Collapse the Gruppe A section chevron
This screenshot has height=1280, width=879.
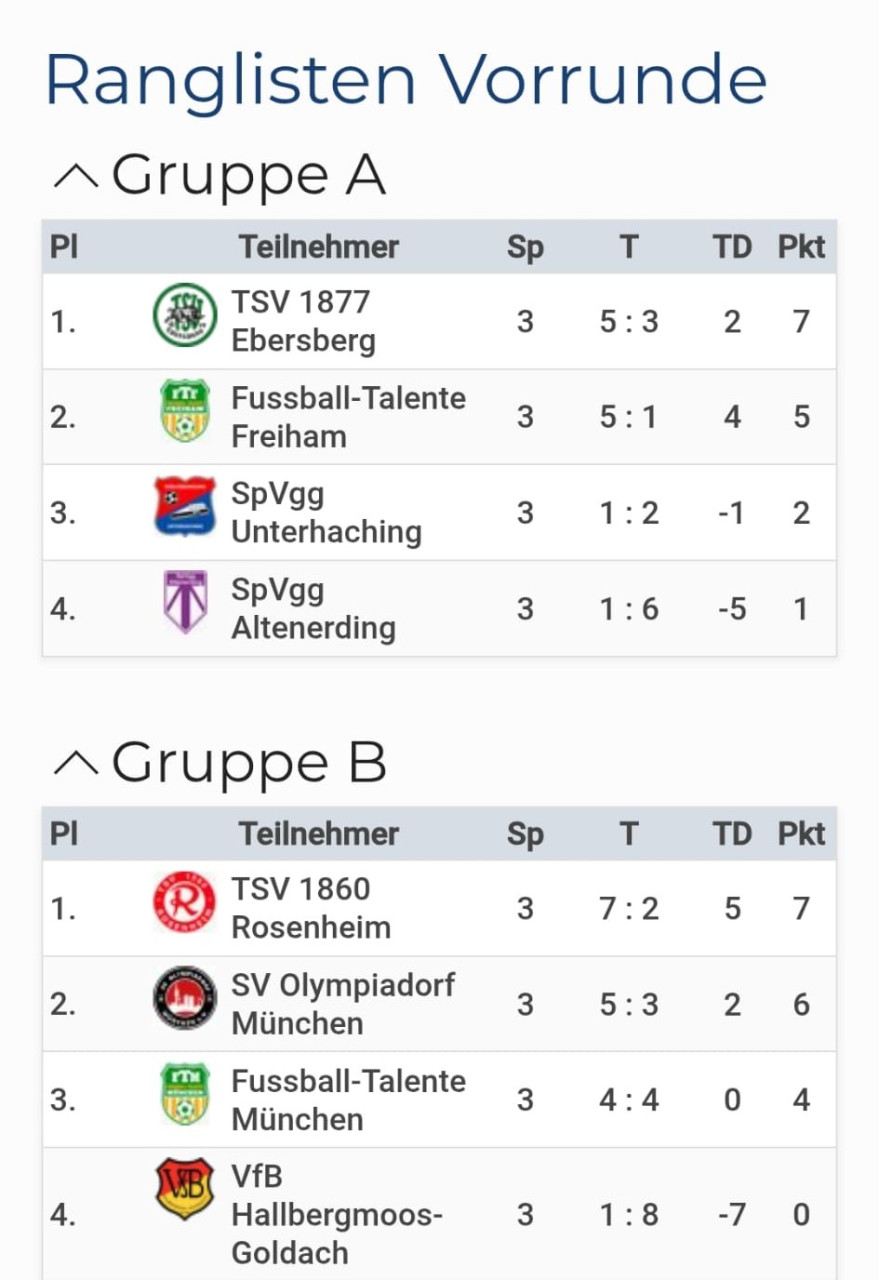pos(75,177)
